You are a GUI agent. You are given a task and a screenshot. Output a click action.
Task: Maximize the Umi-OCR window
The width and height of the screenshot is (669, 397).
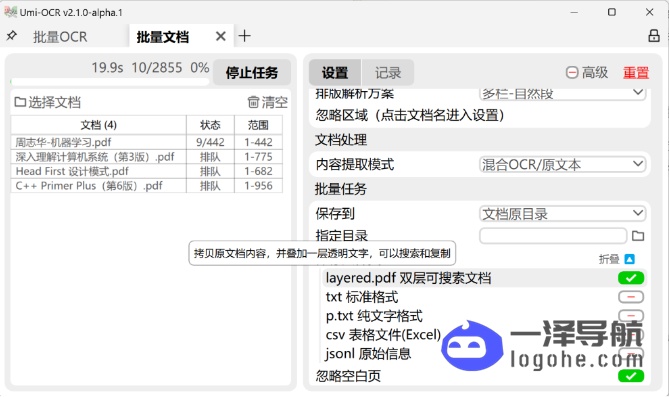point(611,12)
